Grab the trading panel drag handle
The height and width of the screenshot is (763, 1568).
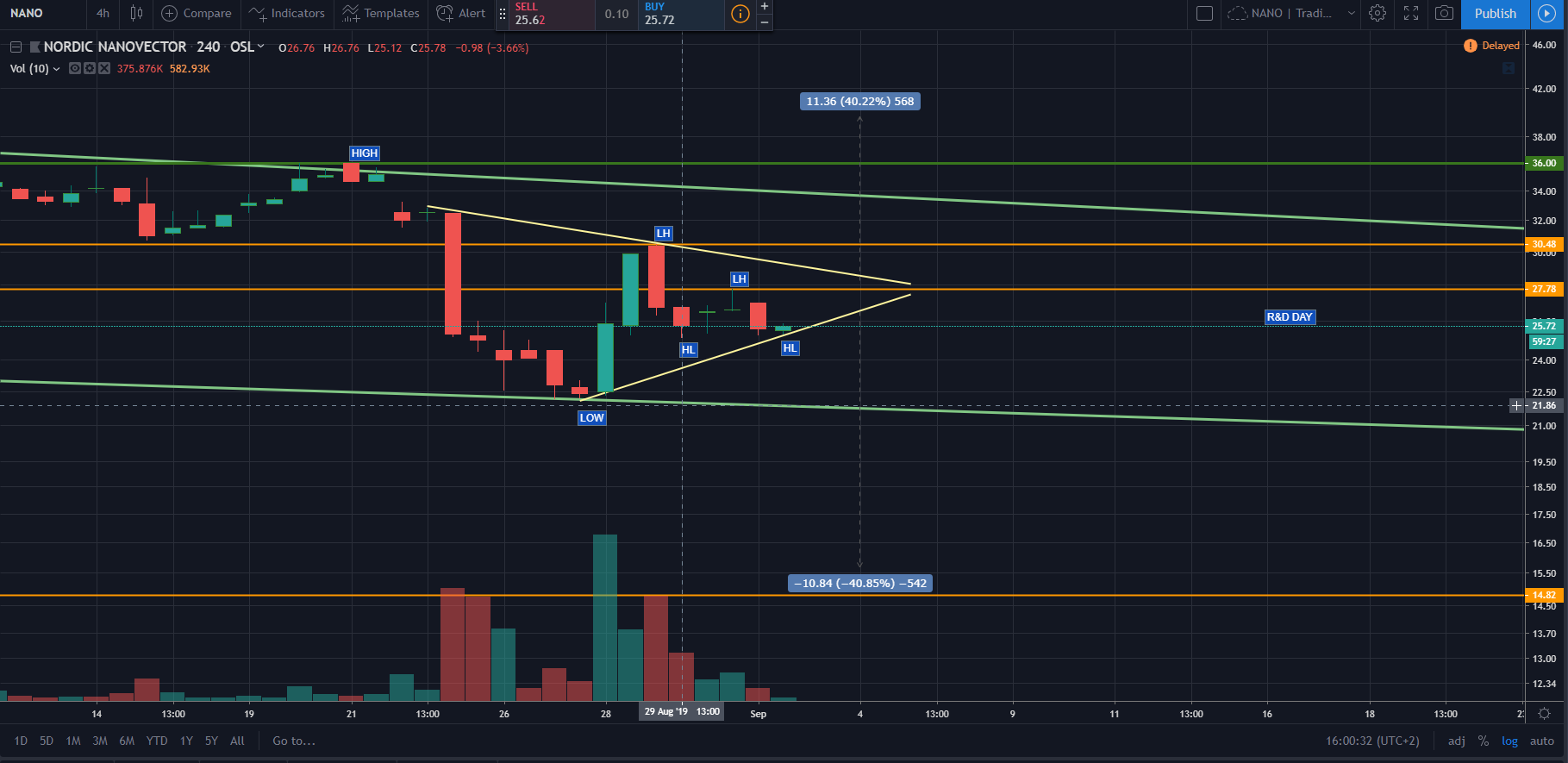point(503,14)
